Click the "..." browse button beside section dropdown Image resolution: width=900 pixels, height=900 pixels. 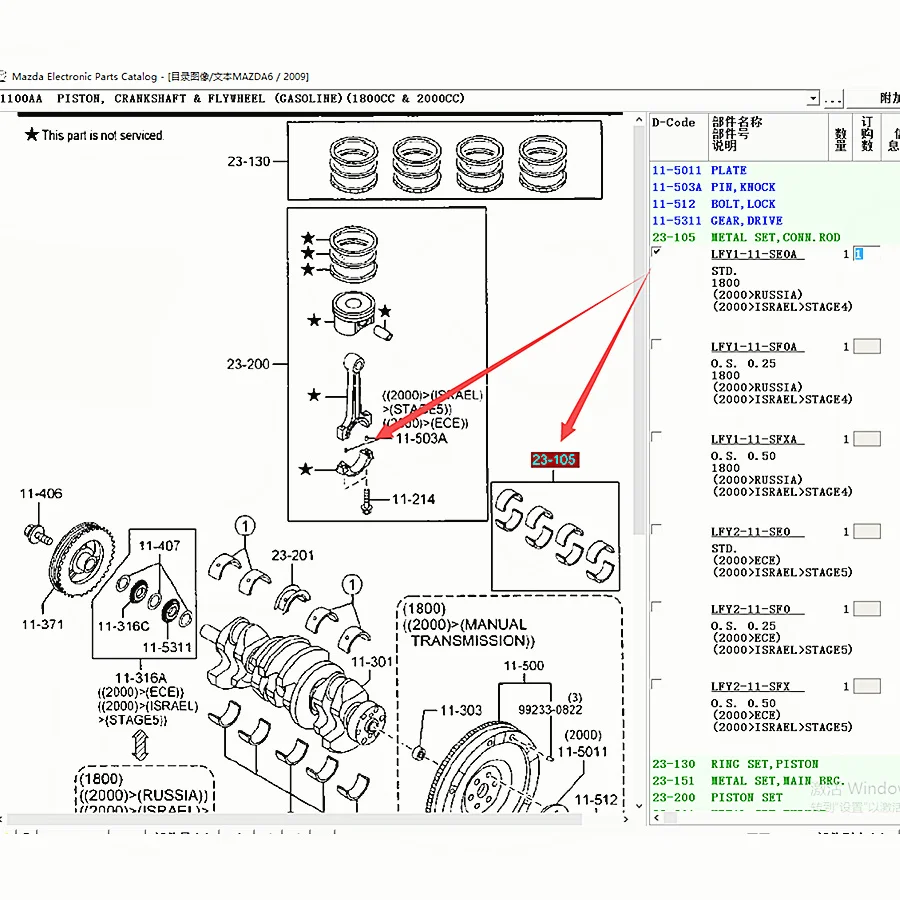click(833, 99)
